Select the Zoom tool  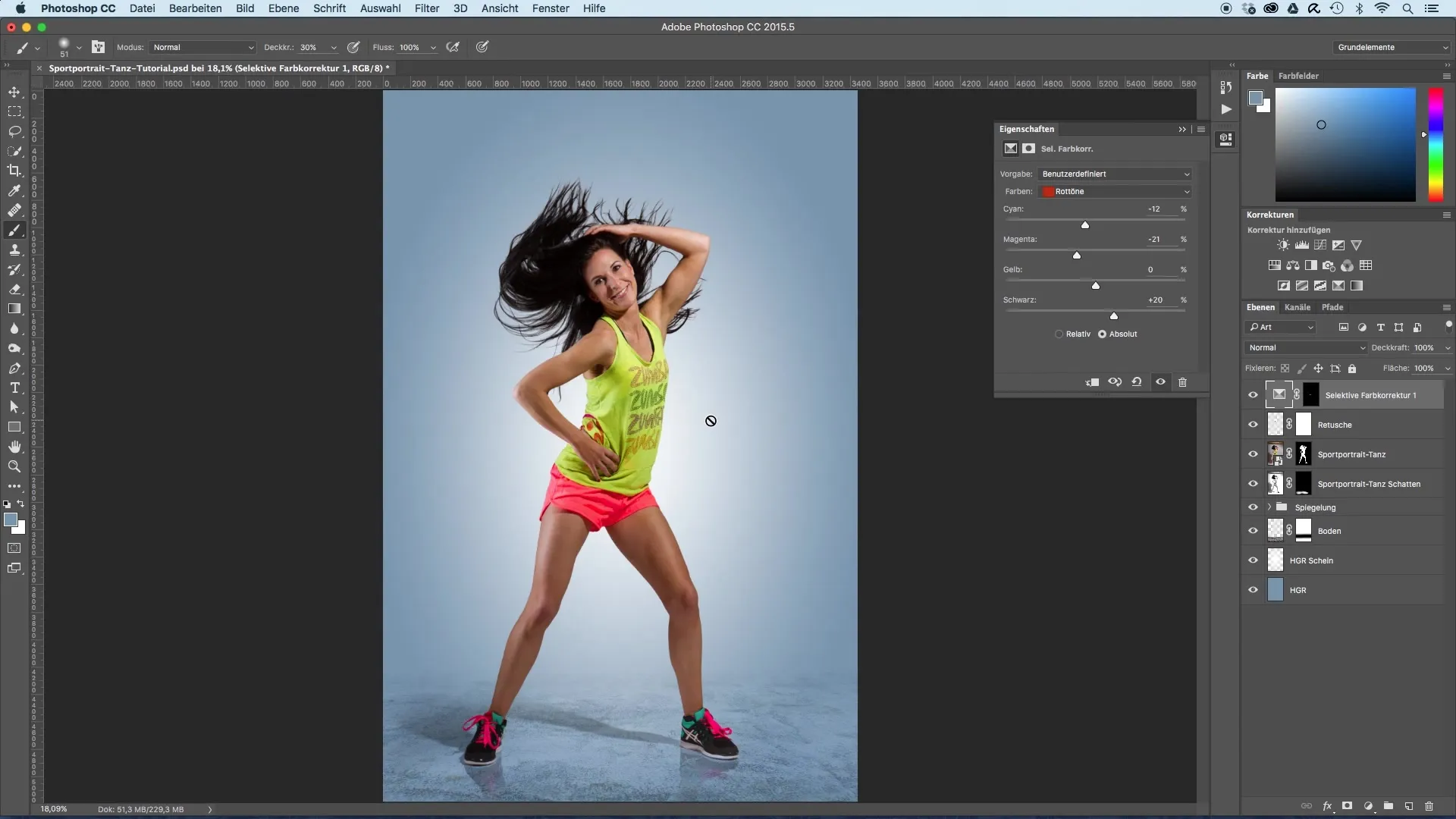point(14,466)
